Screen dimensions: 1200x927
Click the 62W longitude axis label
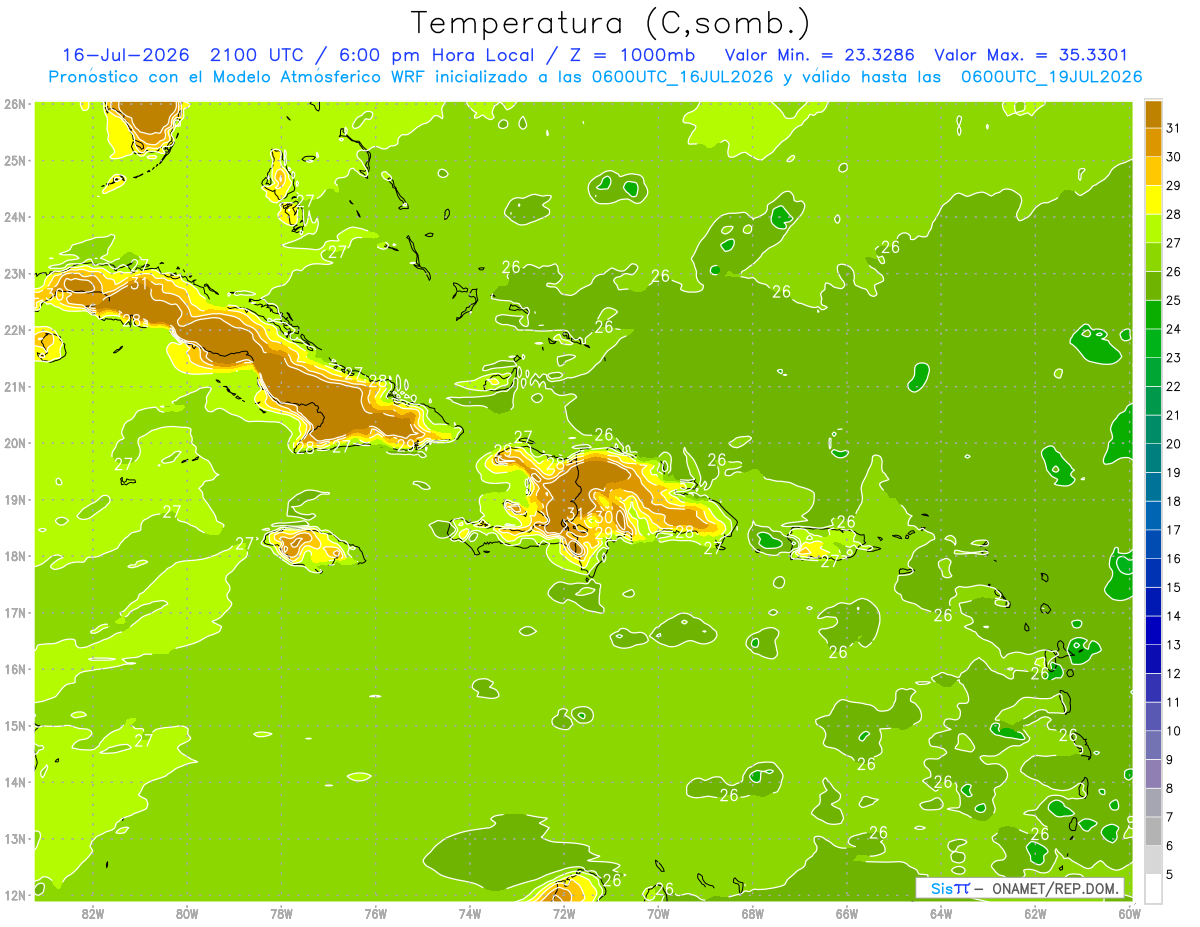[1035, 913]
